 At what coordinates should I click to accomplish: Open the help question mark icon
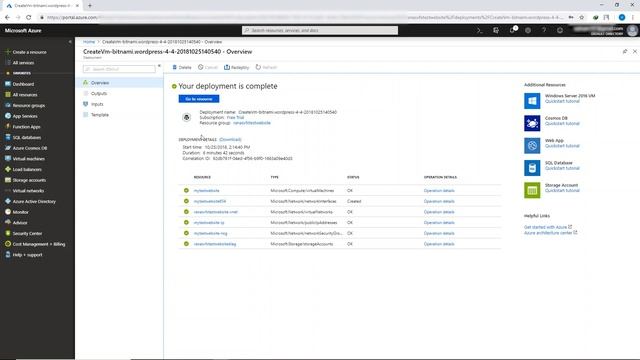pos(544,30)
